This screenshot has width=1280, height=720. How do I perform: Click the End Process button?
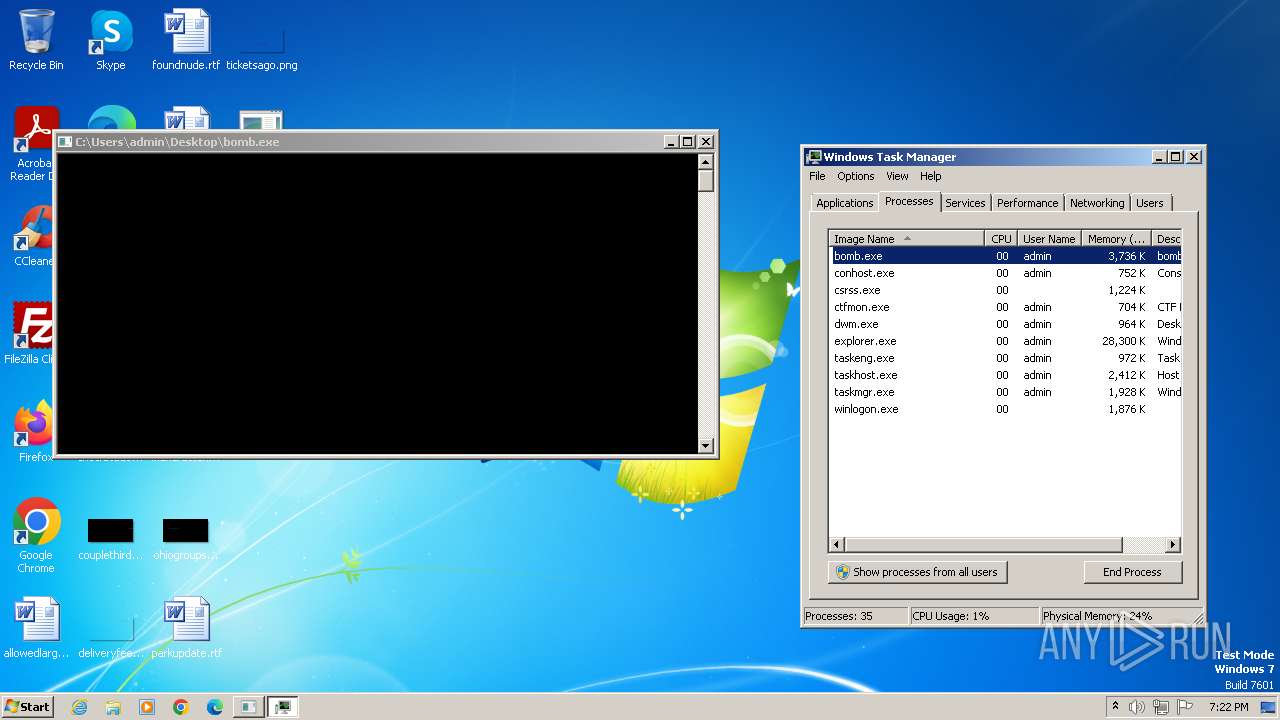pos(1132,572)
